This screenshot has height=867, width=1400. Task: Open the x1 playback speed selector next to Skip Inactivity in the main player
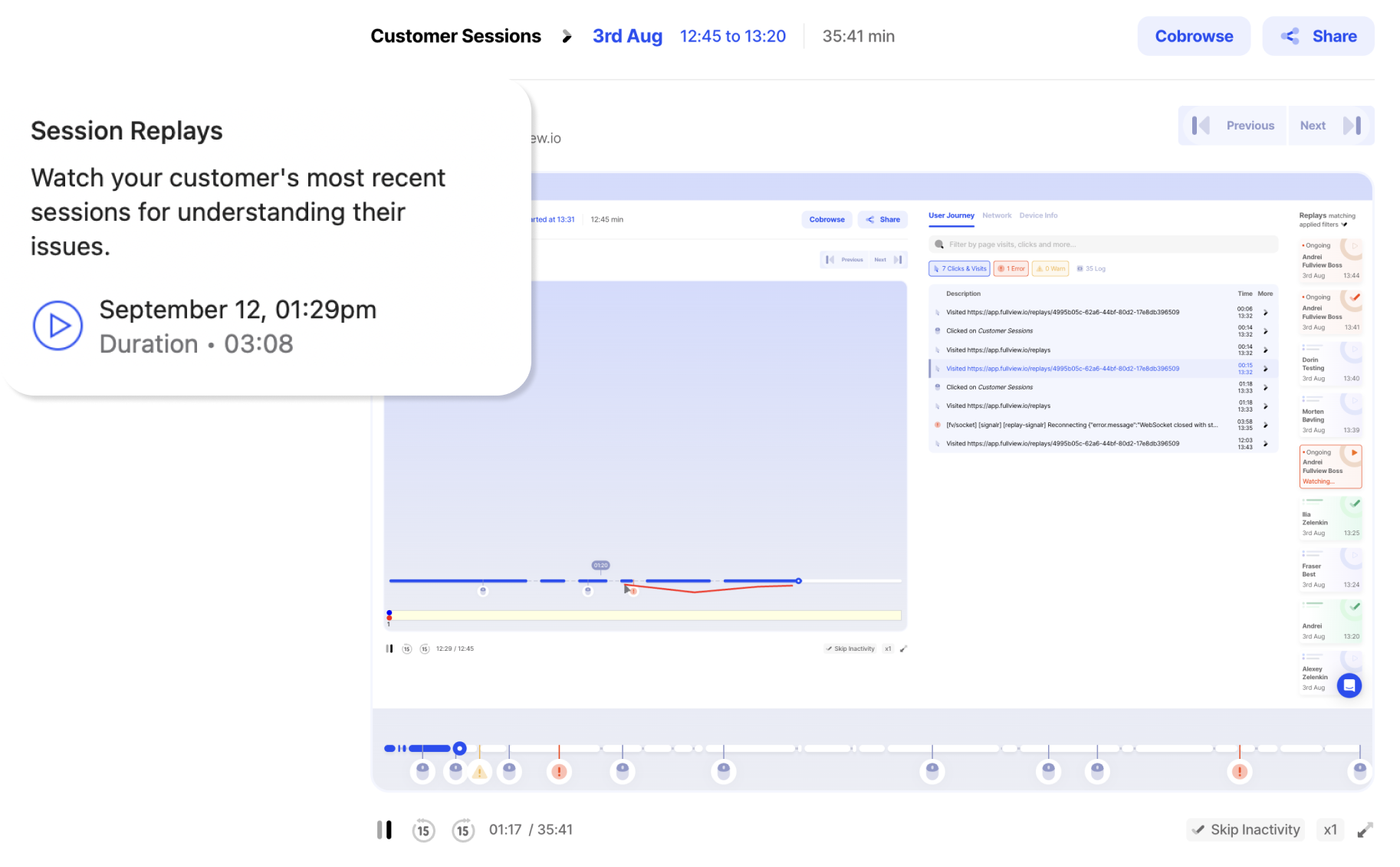point(1330,829)
